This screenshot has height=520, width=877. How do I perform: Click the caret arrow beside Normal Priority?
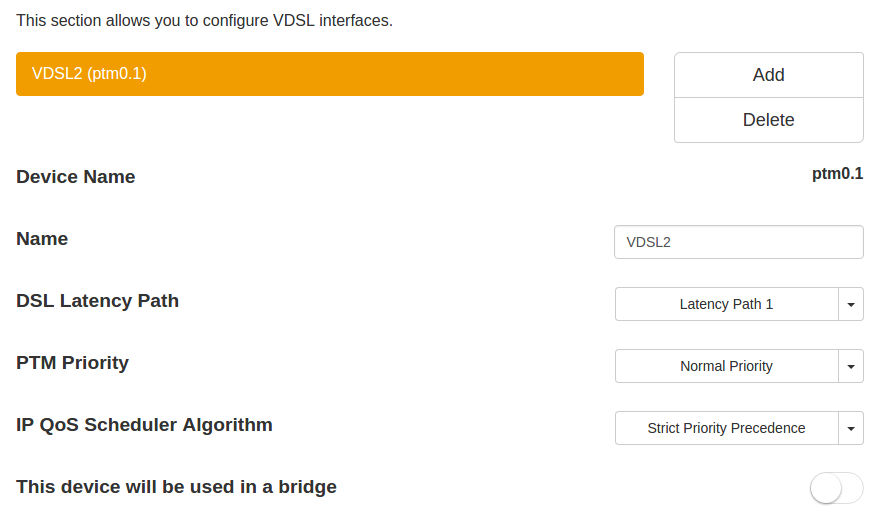click(850, 366)
